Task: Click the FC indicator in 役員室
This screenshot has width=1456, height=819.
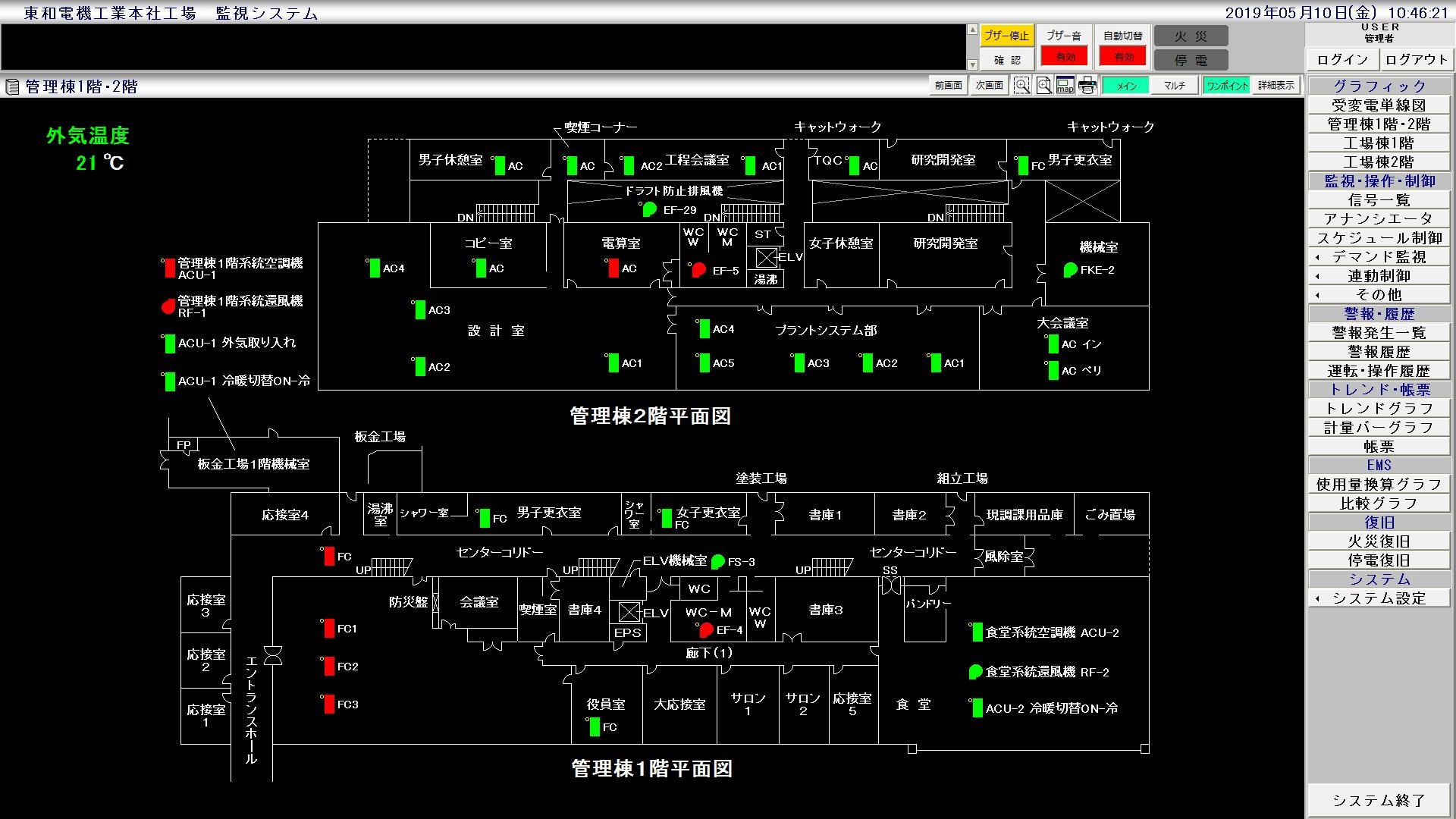Action: pyautogui.click(x=595, y=726)
